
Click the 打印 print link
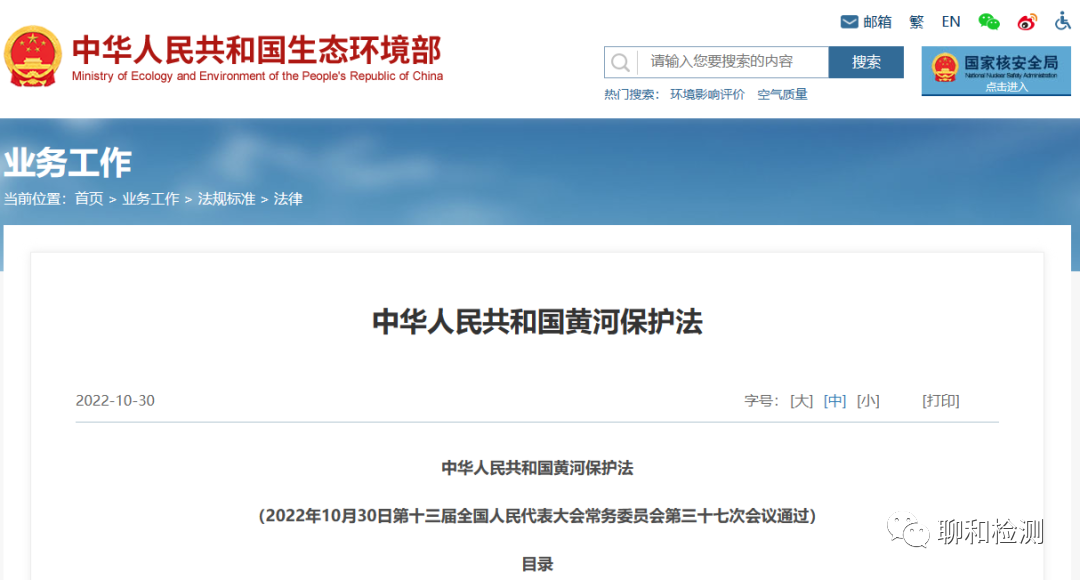pos(940,401)
